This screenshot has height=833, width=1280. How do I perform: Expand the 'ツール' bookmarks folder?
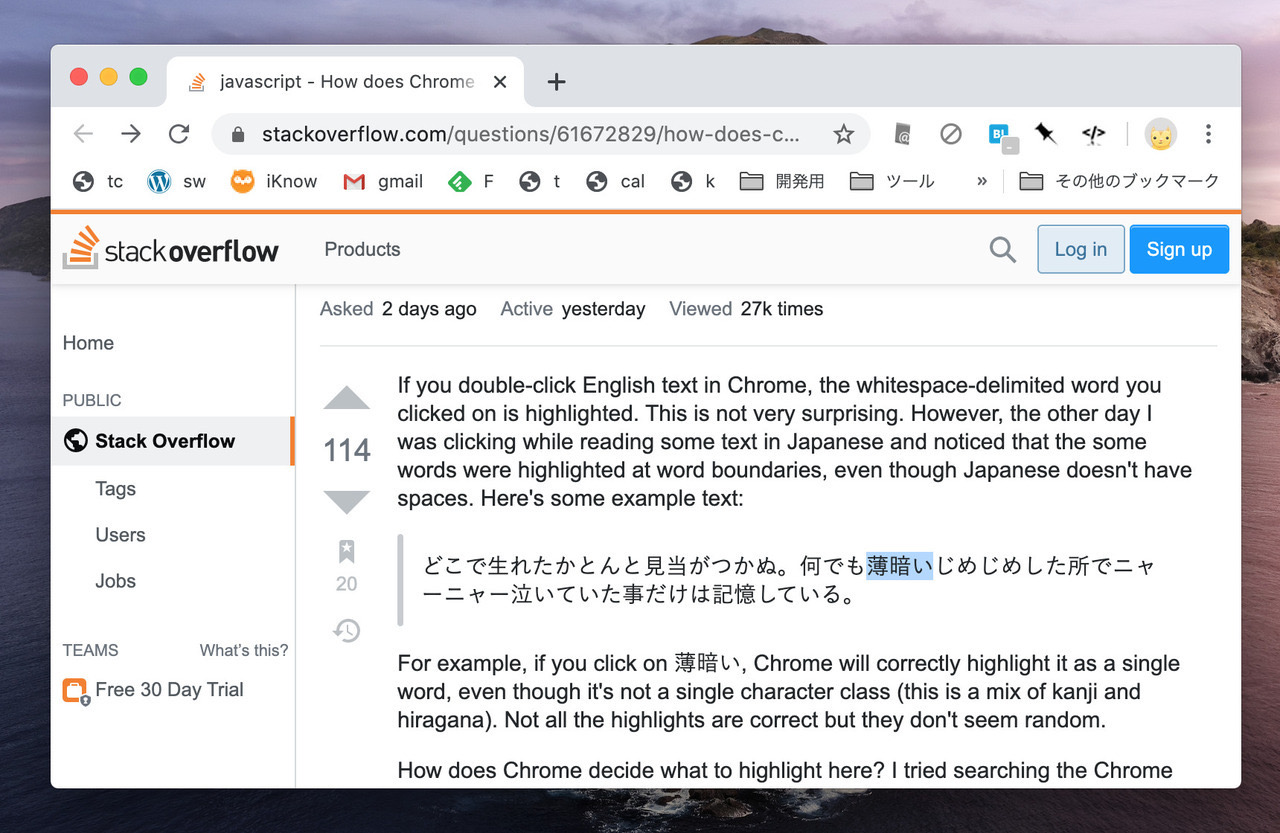tap(892, 181)
